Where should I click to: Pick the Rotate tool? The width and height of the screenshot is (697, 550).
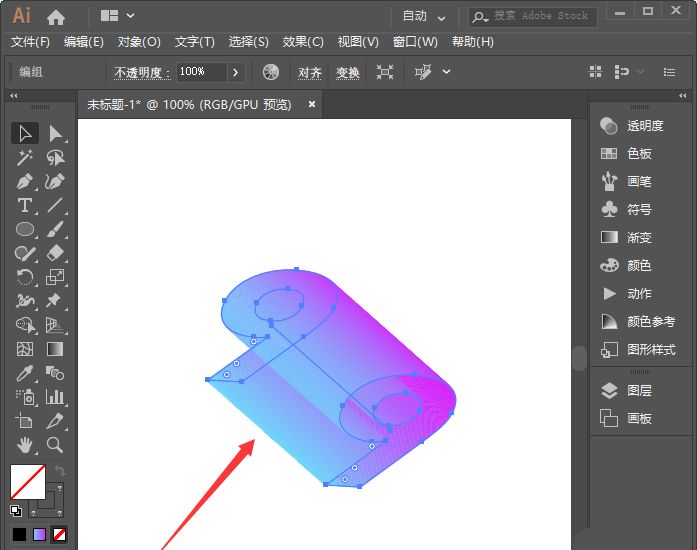pos(25,277)
